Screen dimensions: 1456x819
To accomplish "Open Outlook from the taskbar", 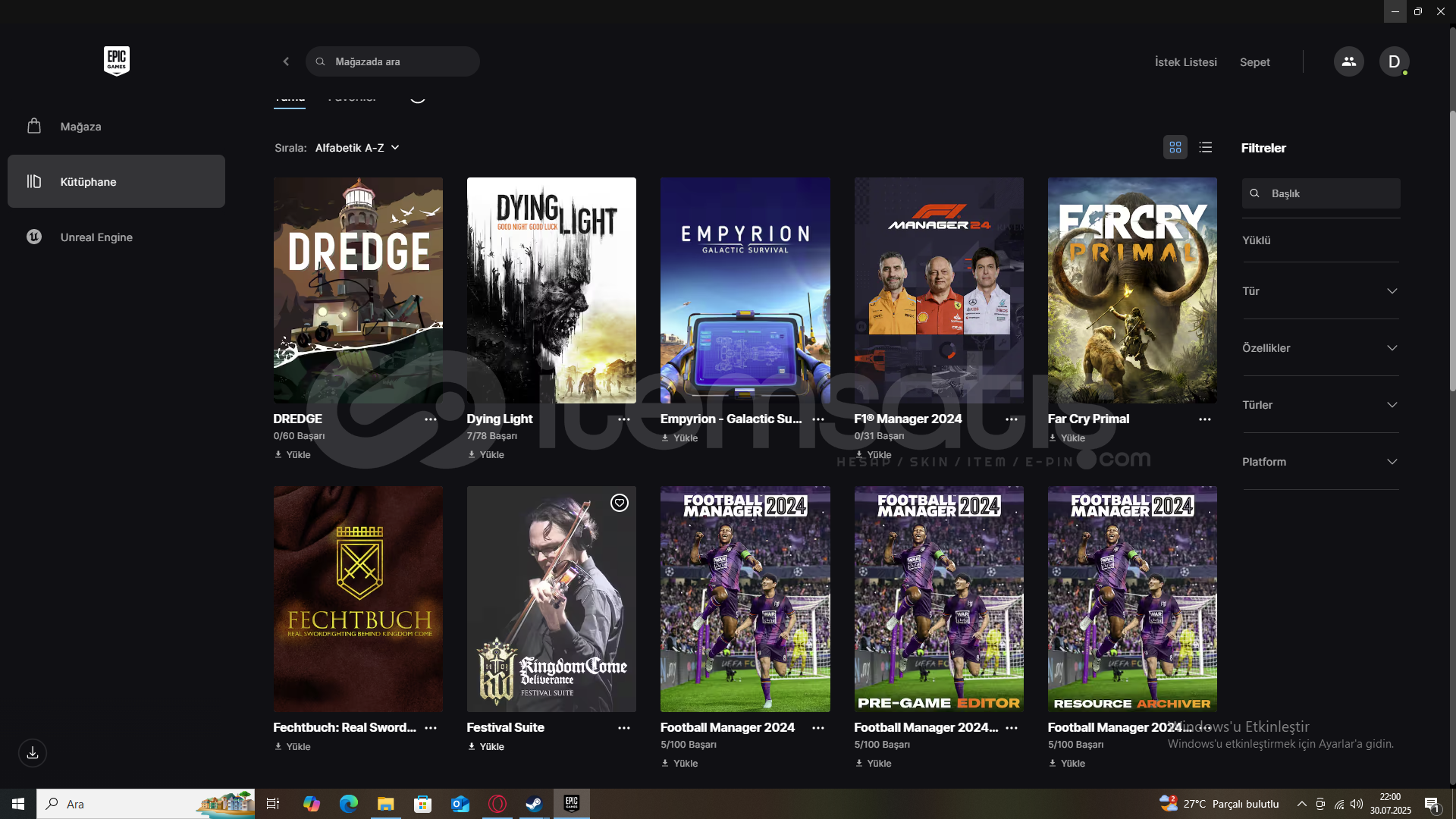I will [460, 804].
